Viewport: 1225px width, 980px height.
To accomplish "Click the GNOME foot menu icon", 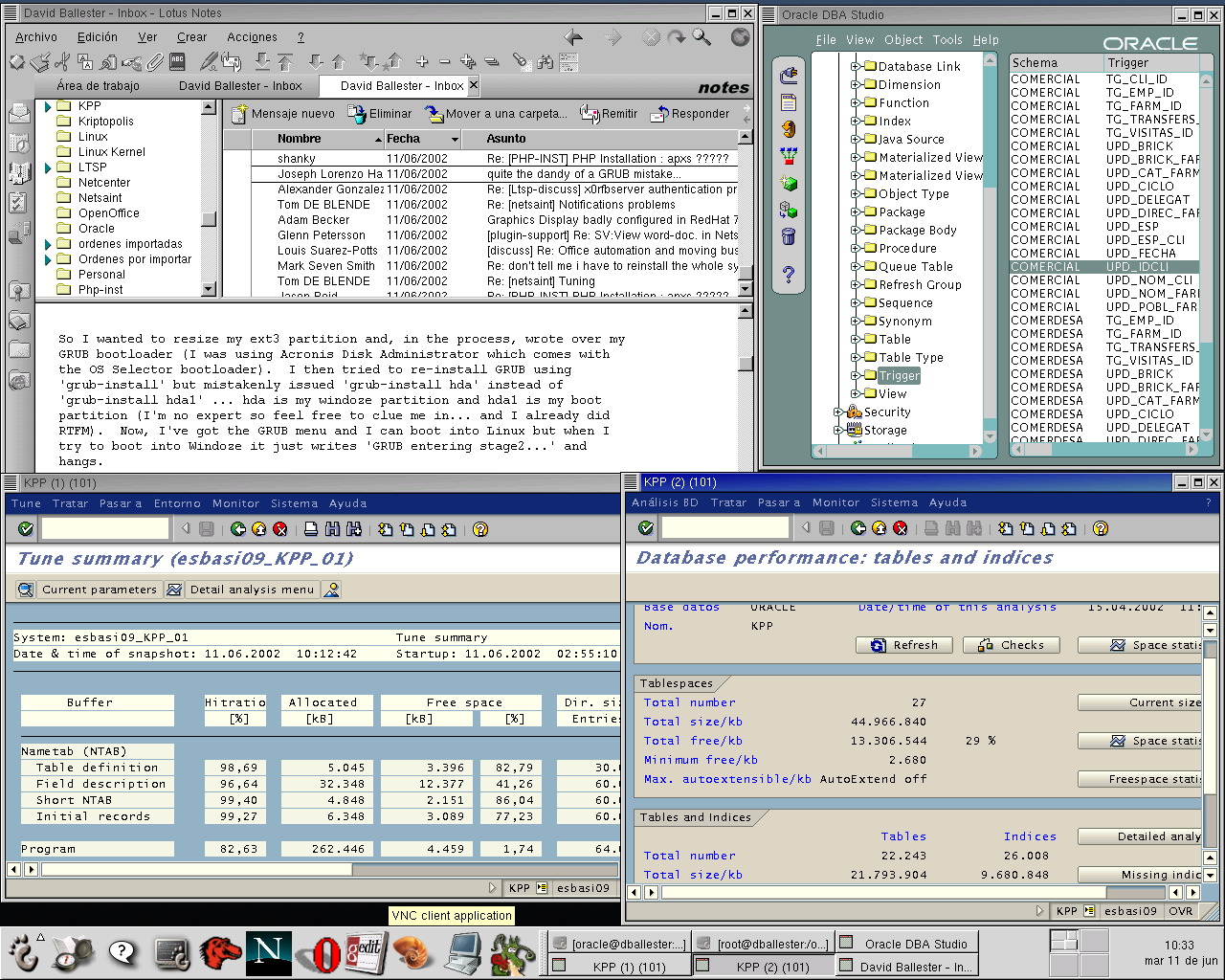I will pos(25,953).
